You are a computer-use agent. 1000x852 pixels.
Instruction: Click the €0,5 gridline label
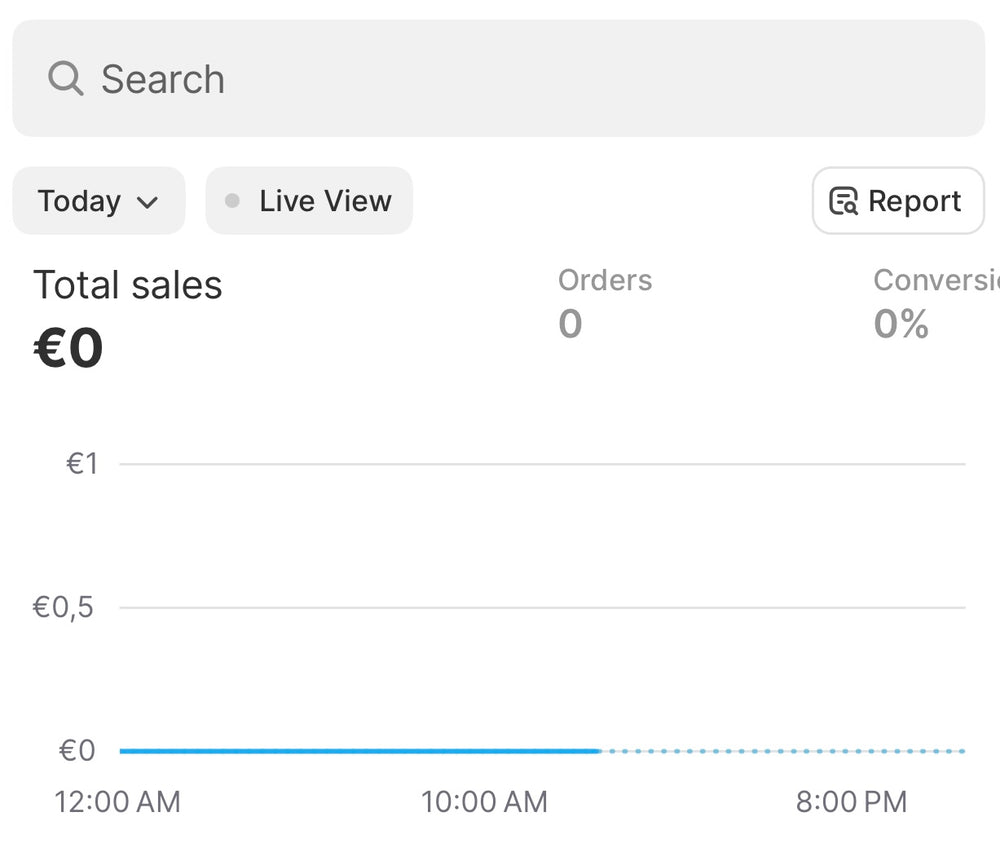(x=63, y=607)
